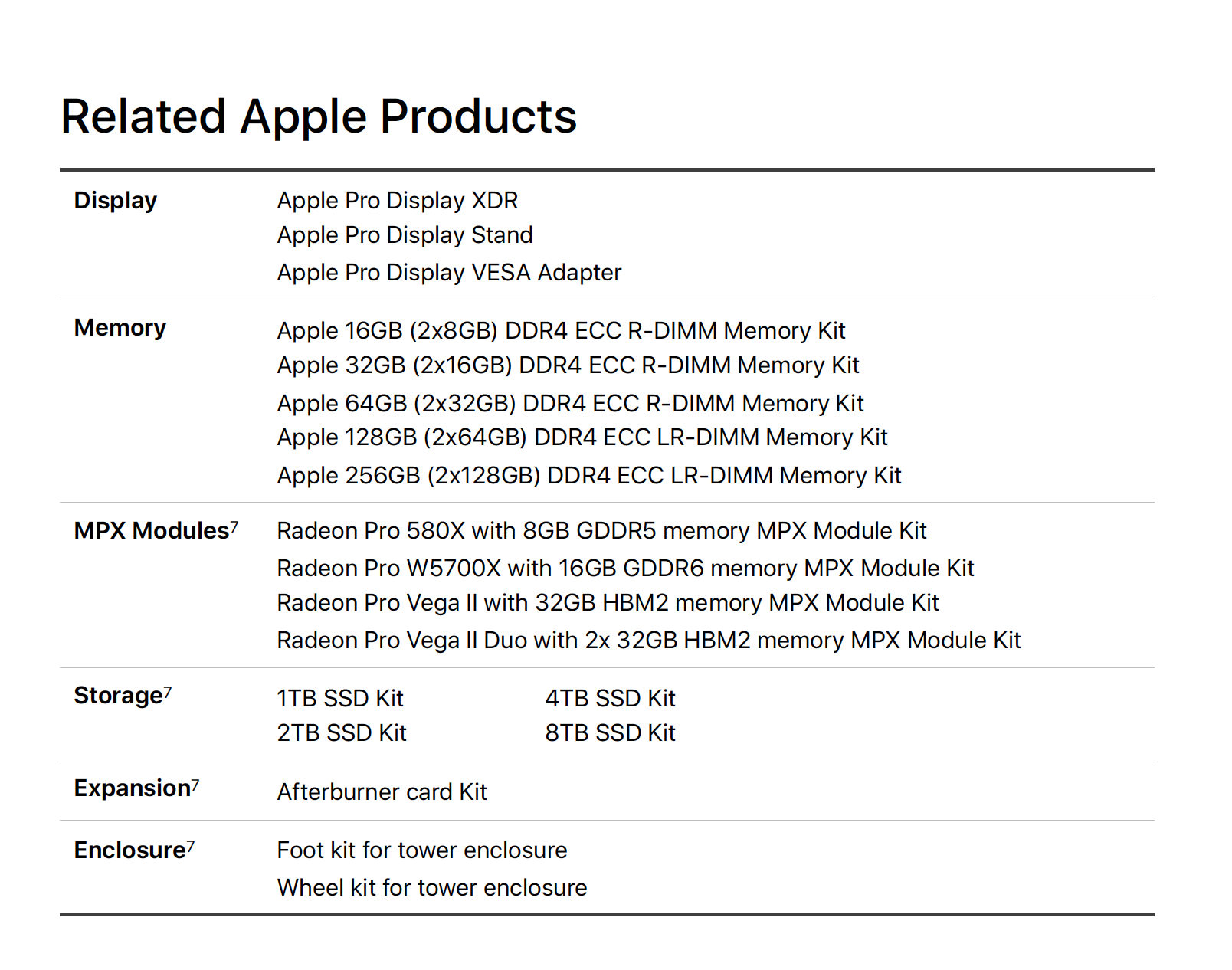Click the 4TB SSD Kit
The height and width of the screenshot is (970, 1232).
pos(610,698)
